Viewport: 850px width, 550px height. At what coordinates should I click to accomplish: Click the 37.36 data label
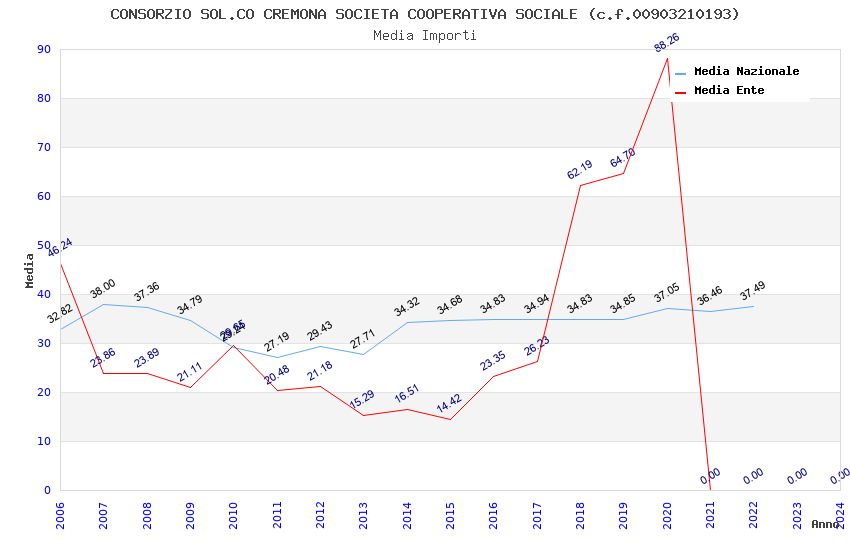pyautogui.click(x=146, y=292)
